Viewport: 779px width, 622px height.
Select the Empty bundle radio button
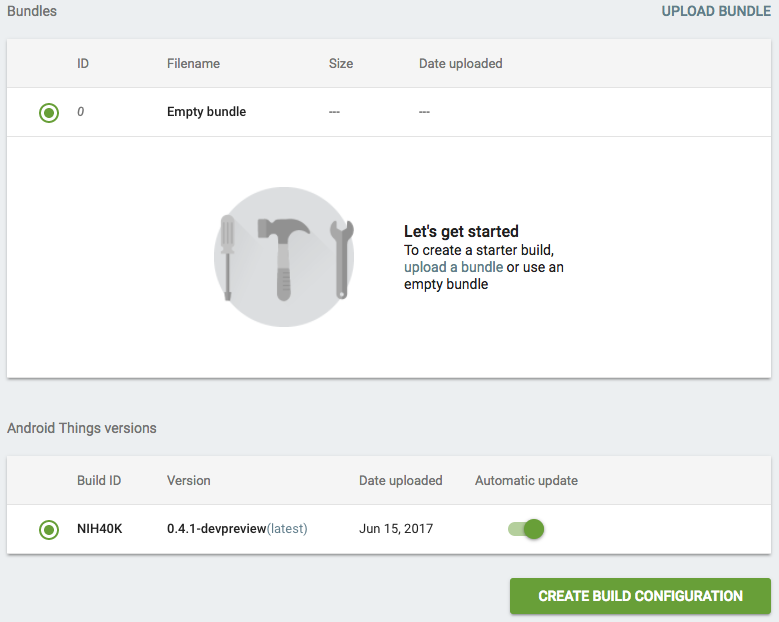(49, 113)
